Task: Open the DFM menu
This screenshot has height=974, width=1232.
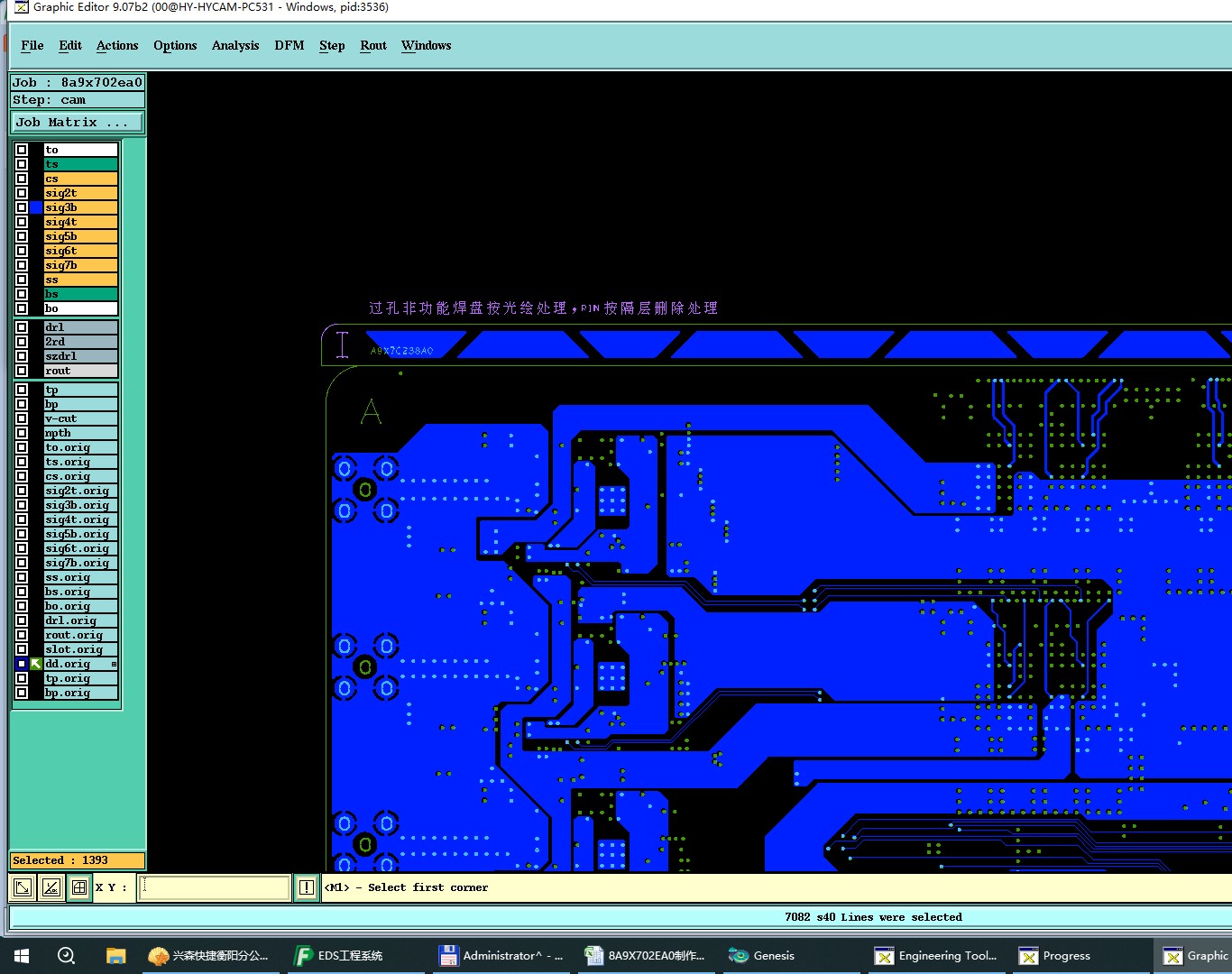Action: coord(290,45)
